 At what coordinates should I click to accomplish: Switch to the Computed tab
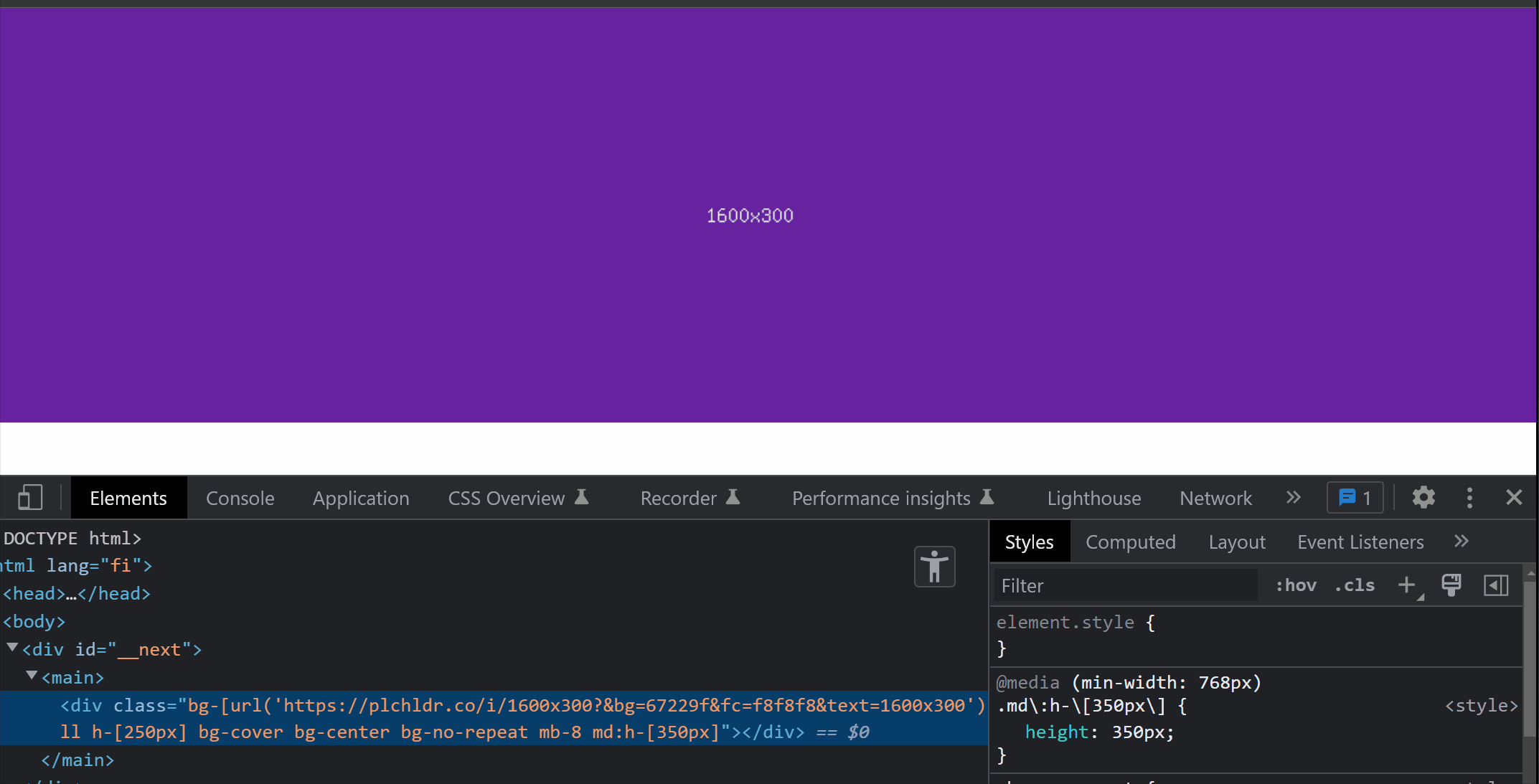click(x=1131, y=542)
